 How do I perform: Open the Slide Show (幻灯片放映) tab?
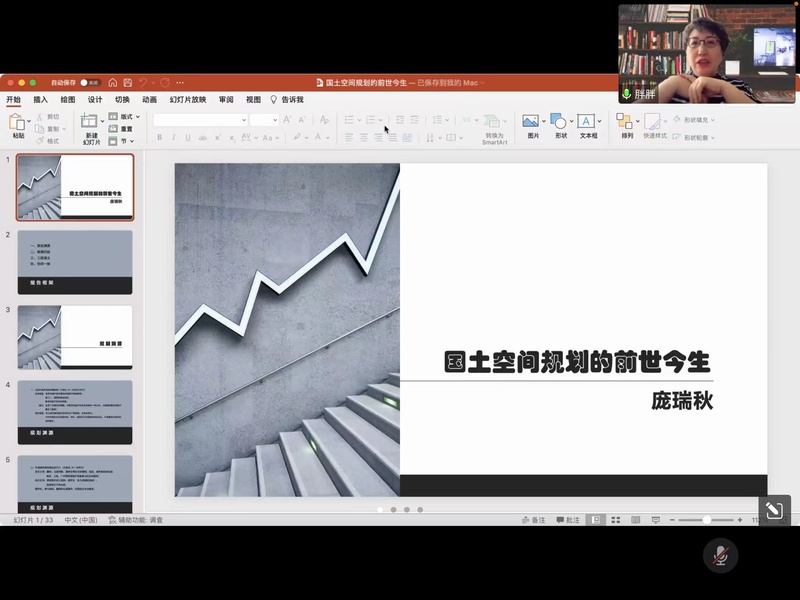pyautogui.click(x=188, y=100)
